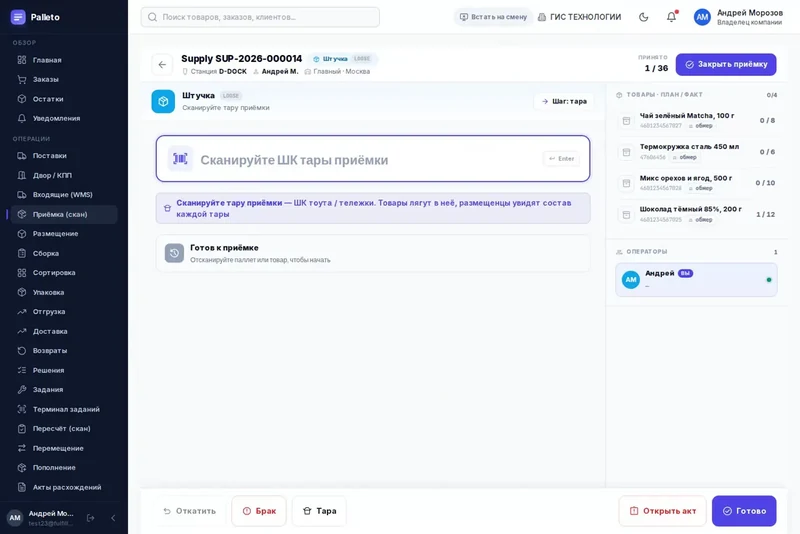Go back with the arrow button

click(x=162, y=64)
